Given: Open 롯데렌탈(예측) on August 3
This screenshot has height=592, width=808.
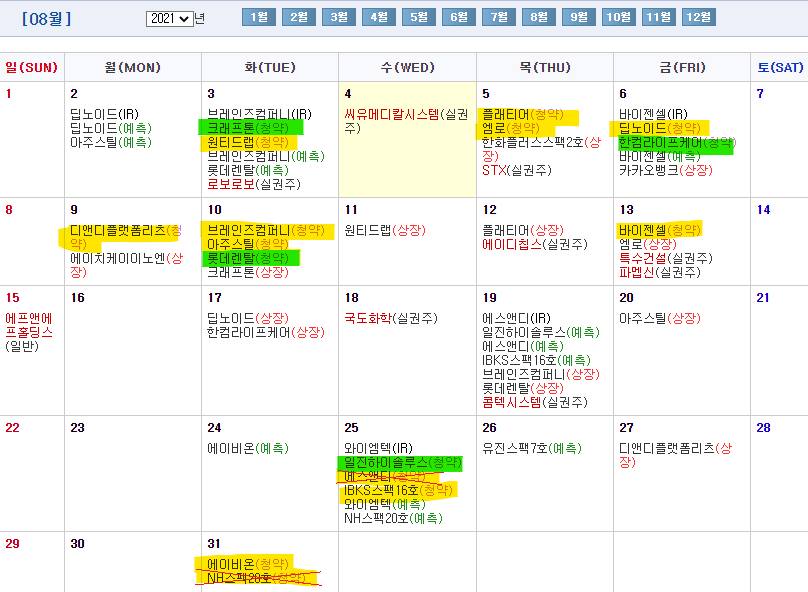Looking at the screenshot, I should (248, 170).
